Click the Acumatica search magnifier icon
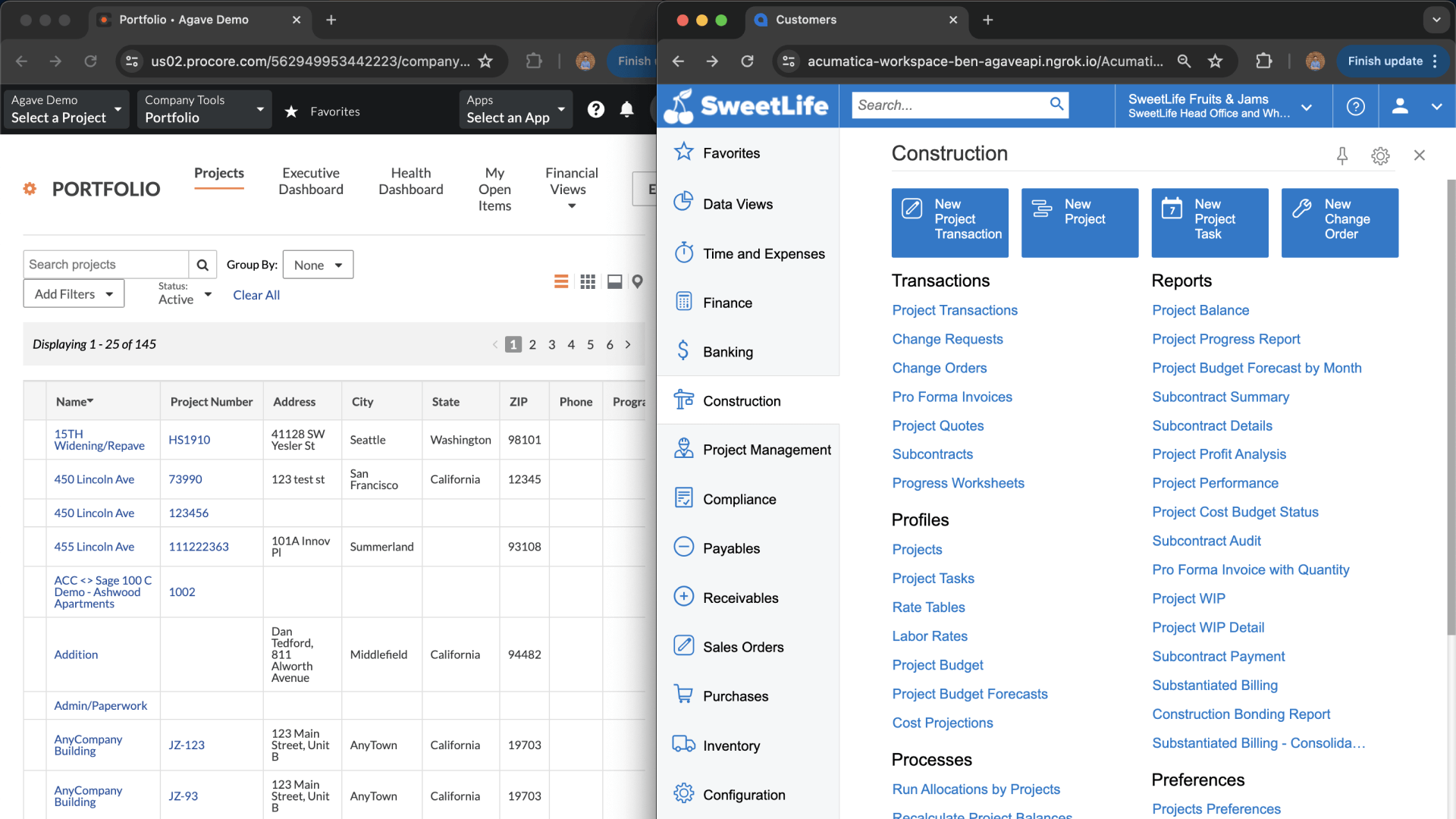Screen dimensions: 1456x819 [1056, 105]
